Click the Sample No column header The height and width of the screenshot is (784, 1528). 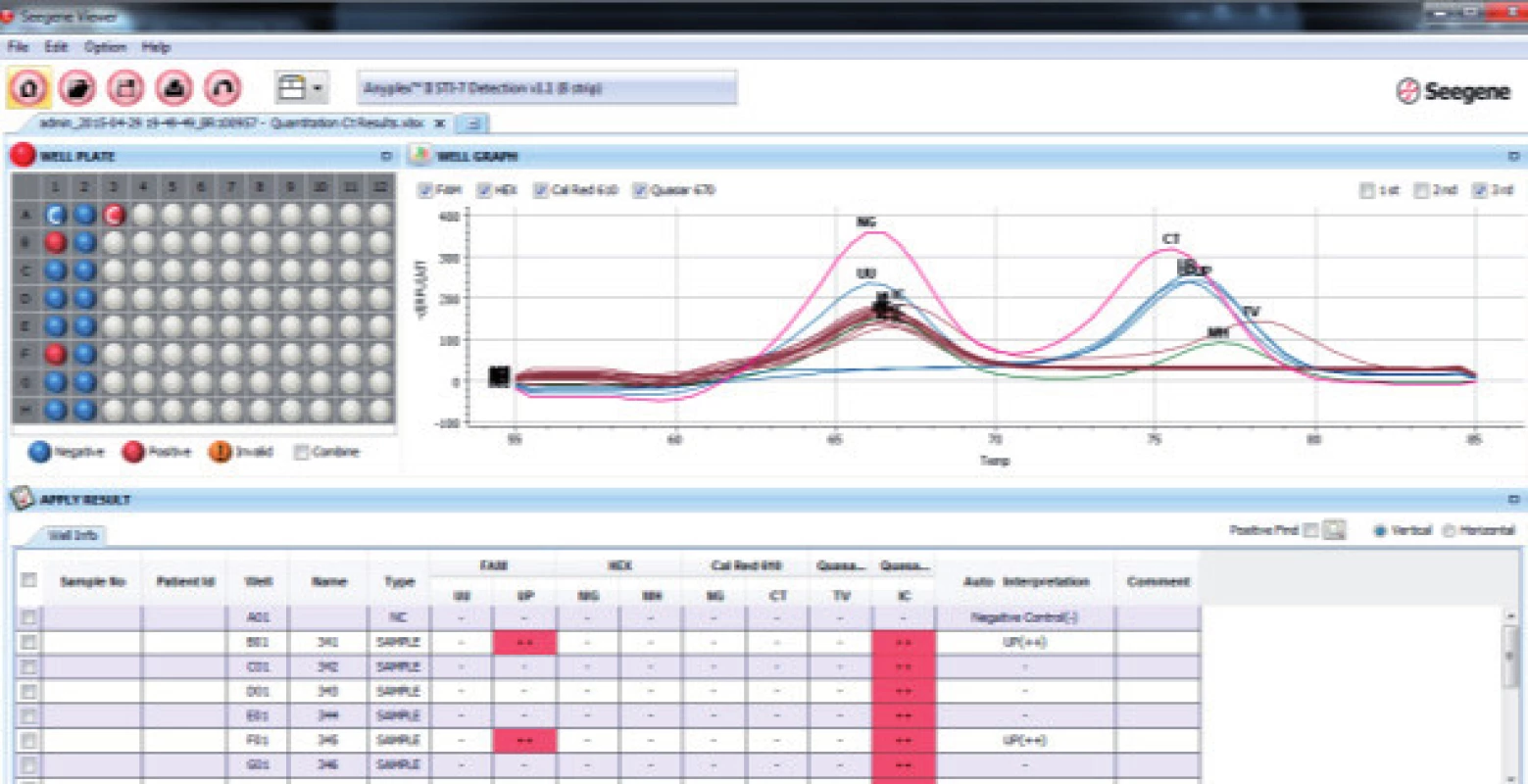click(93, 581)
